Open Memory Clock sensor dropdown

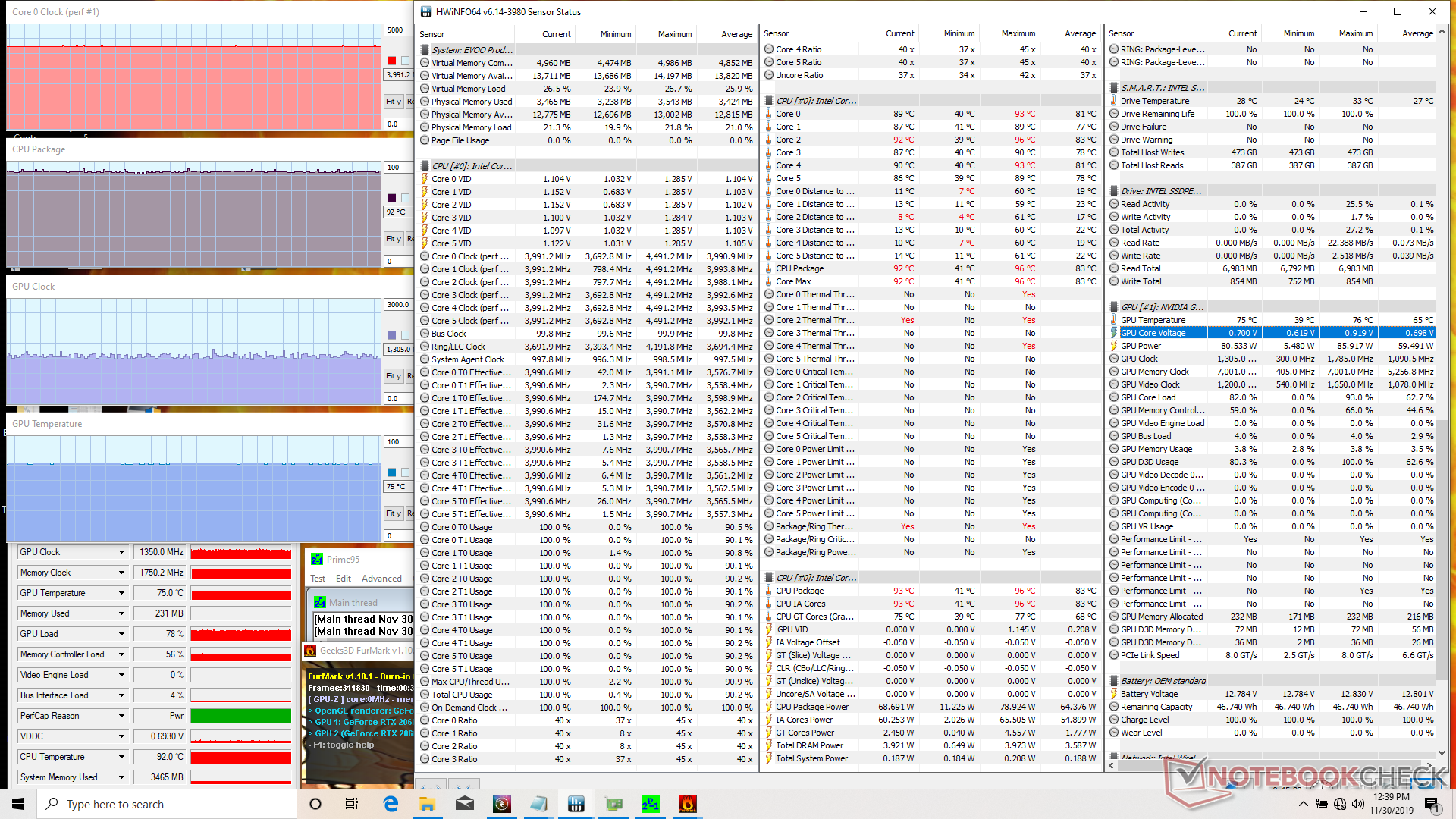coord(121,573)
